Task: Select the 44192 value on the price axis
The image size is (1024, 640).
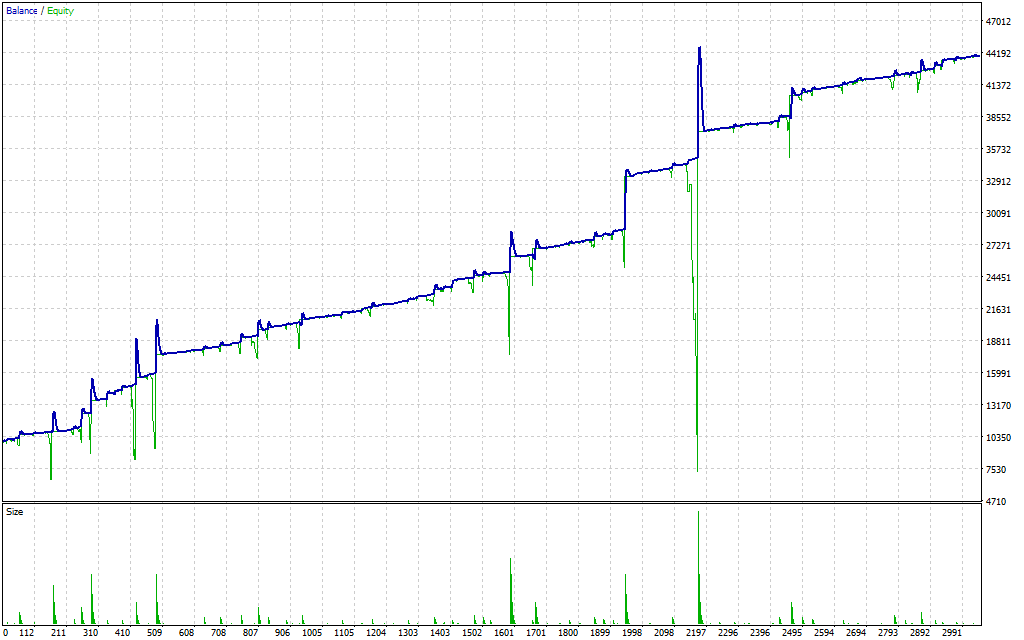Action: 999,54
